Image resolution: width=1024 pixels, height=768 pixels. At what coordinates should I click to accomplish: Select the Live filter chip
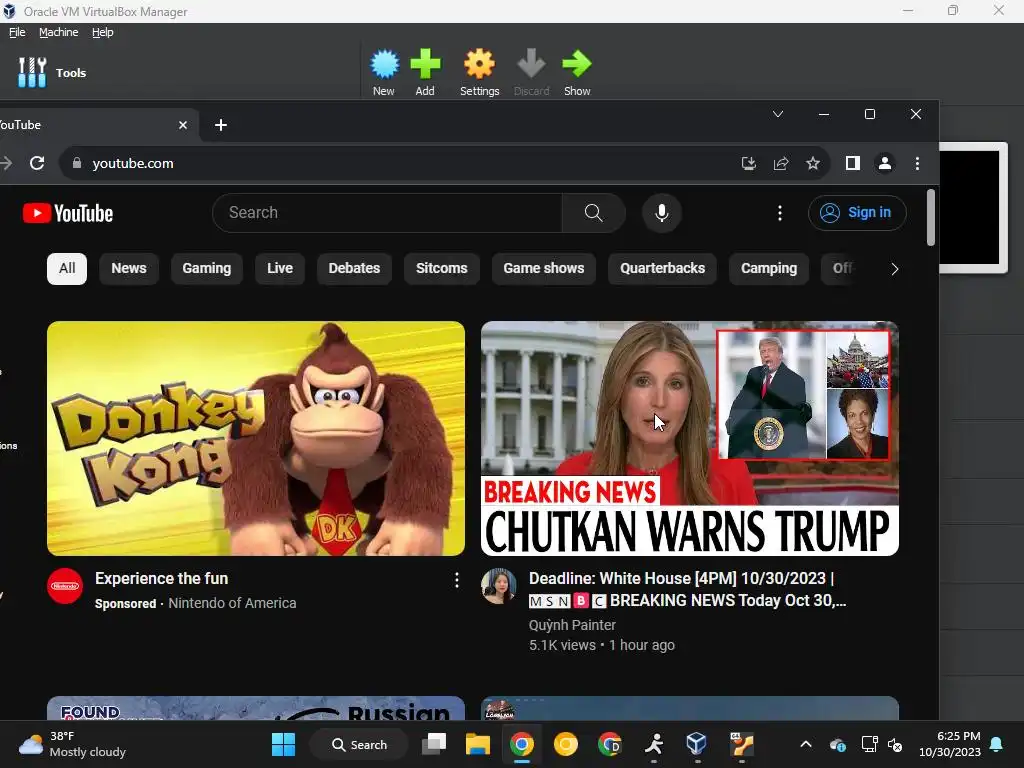coord(280,268)
